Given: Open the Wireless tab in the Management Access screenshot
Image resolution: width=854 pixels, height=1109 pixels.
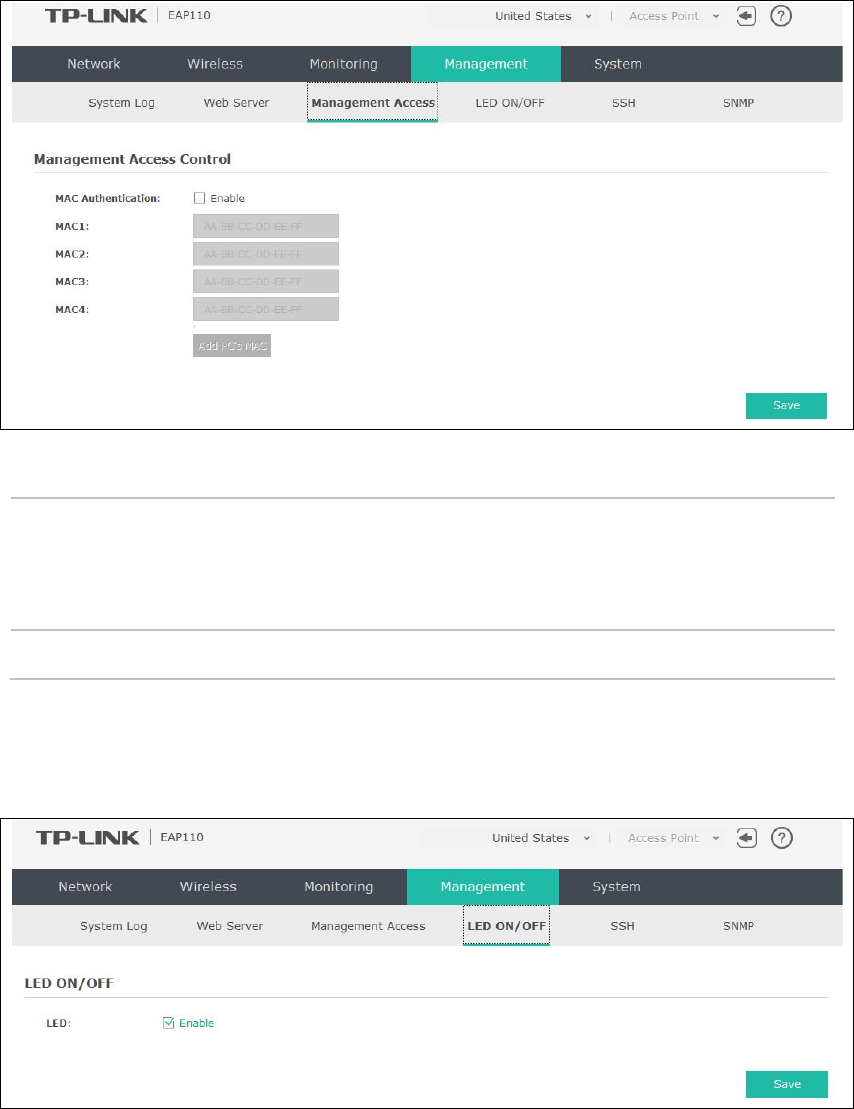Looking at the screenshot, I should click(x=215, y=64).
